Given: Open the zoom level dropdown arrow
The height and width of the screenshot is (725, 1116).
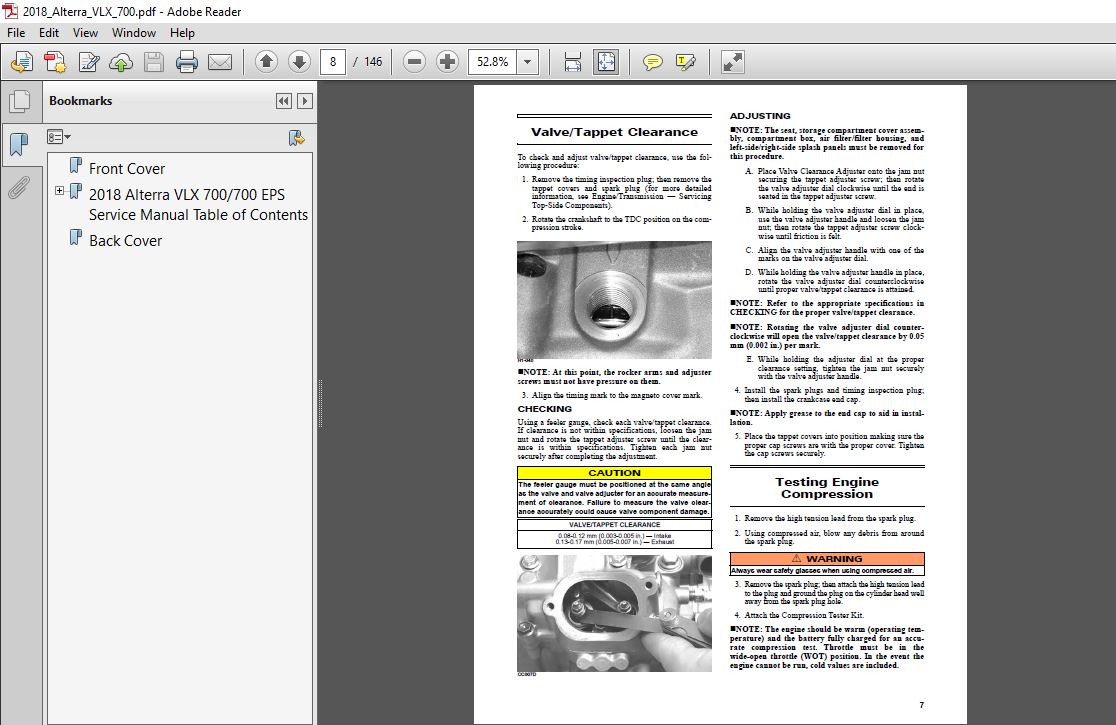Looking at the screenshot, I should point(527,62).
